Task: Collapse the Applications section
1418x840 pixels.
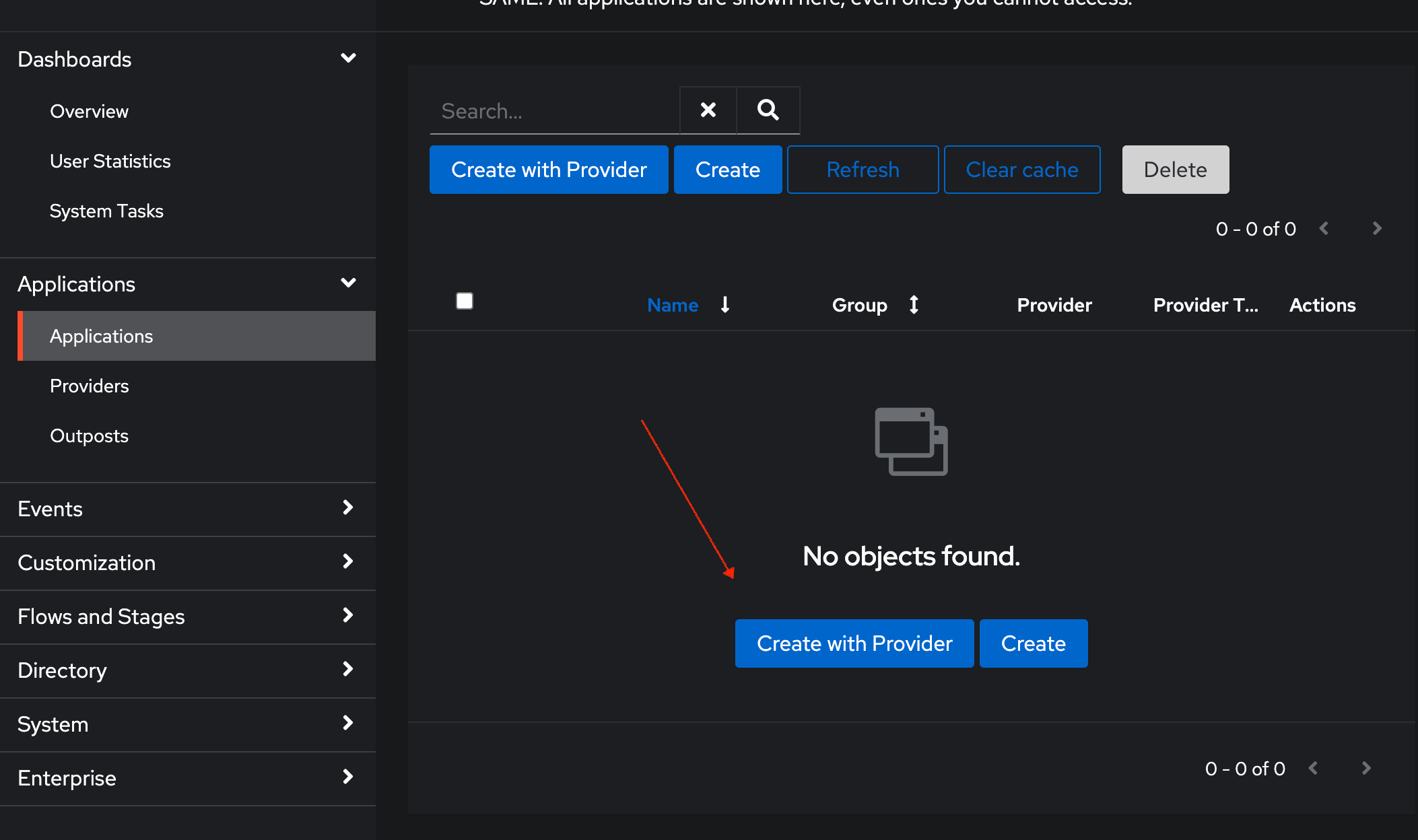Action: click(348, 283)
